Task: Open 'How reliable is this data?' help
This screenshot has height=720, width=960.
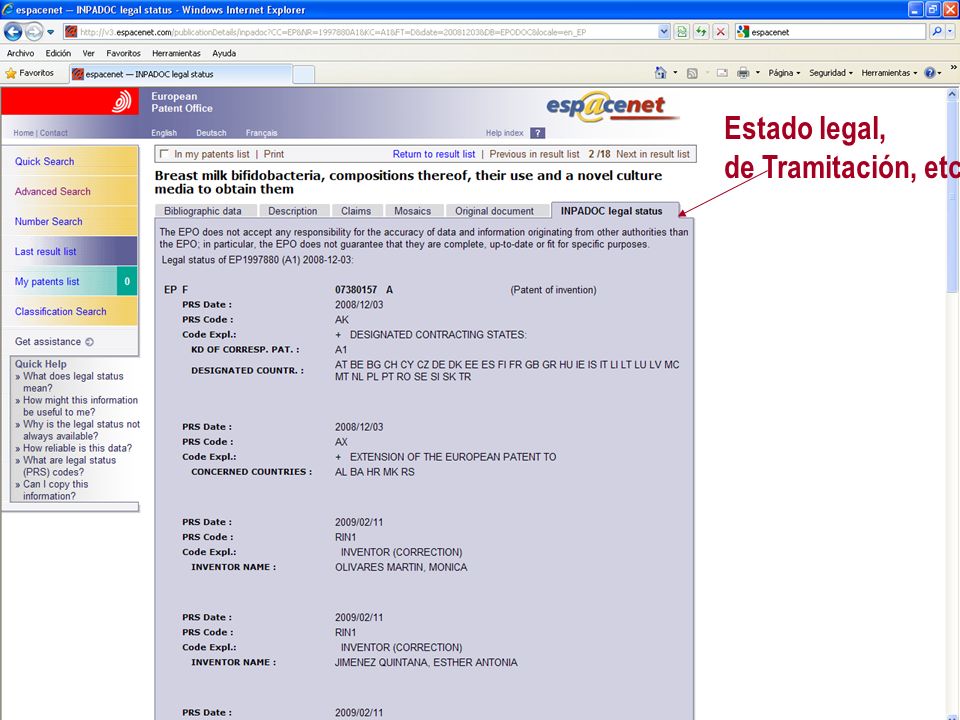Action: (x=77, y=448)
